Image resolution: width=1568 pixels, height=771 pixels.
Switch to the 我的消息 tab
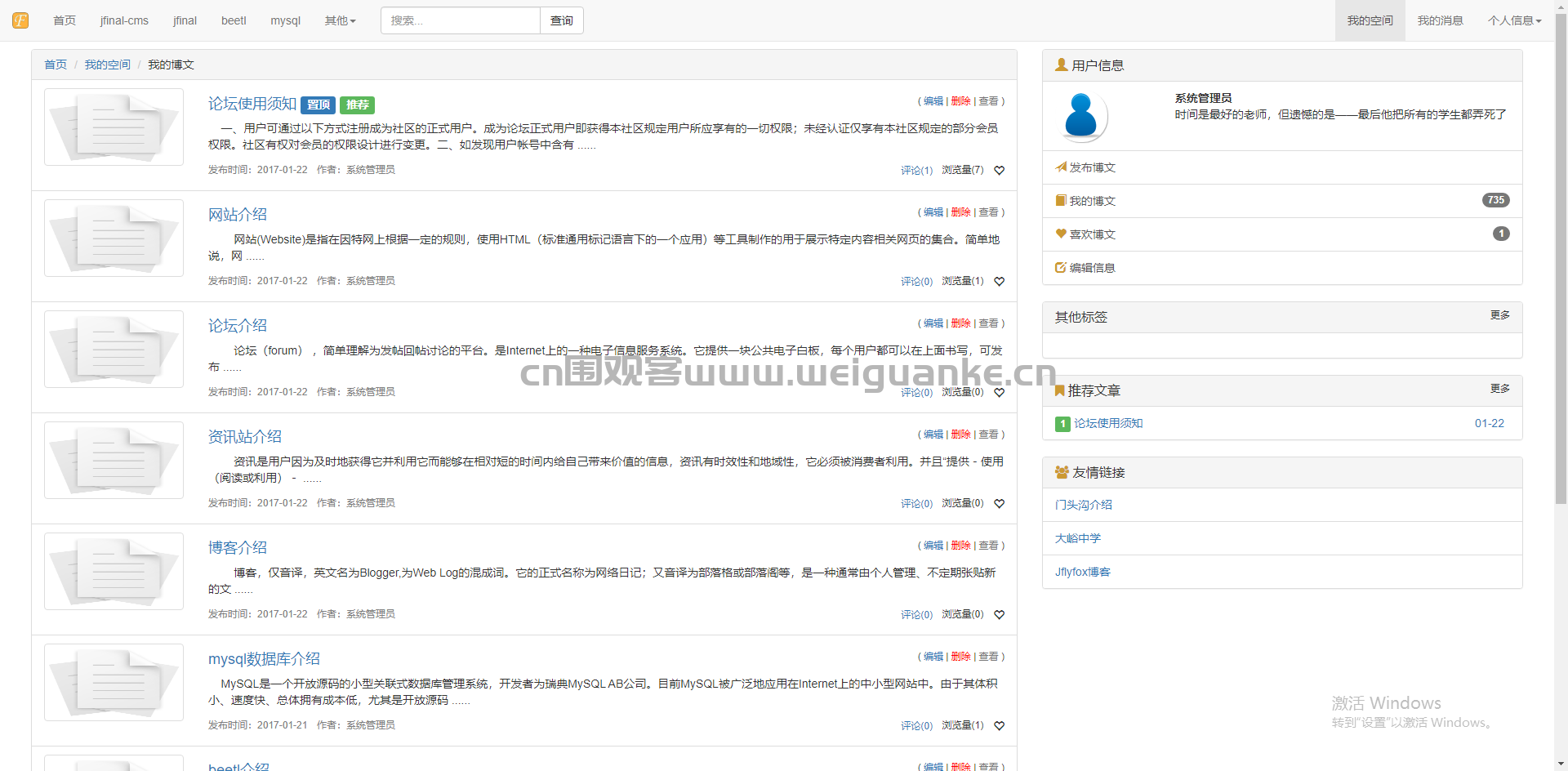1440,20
